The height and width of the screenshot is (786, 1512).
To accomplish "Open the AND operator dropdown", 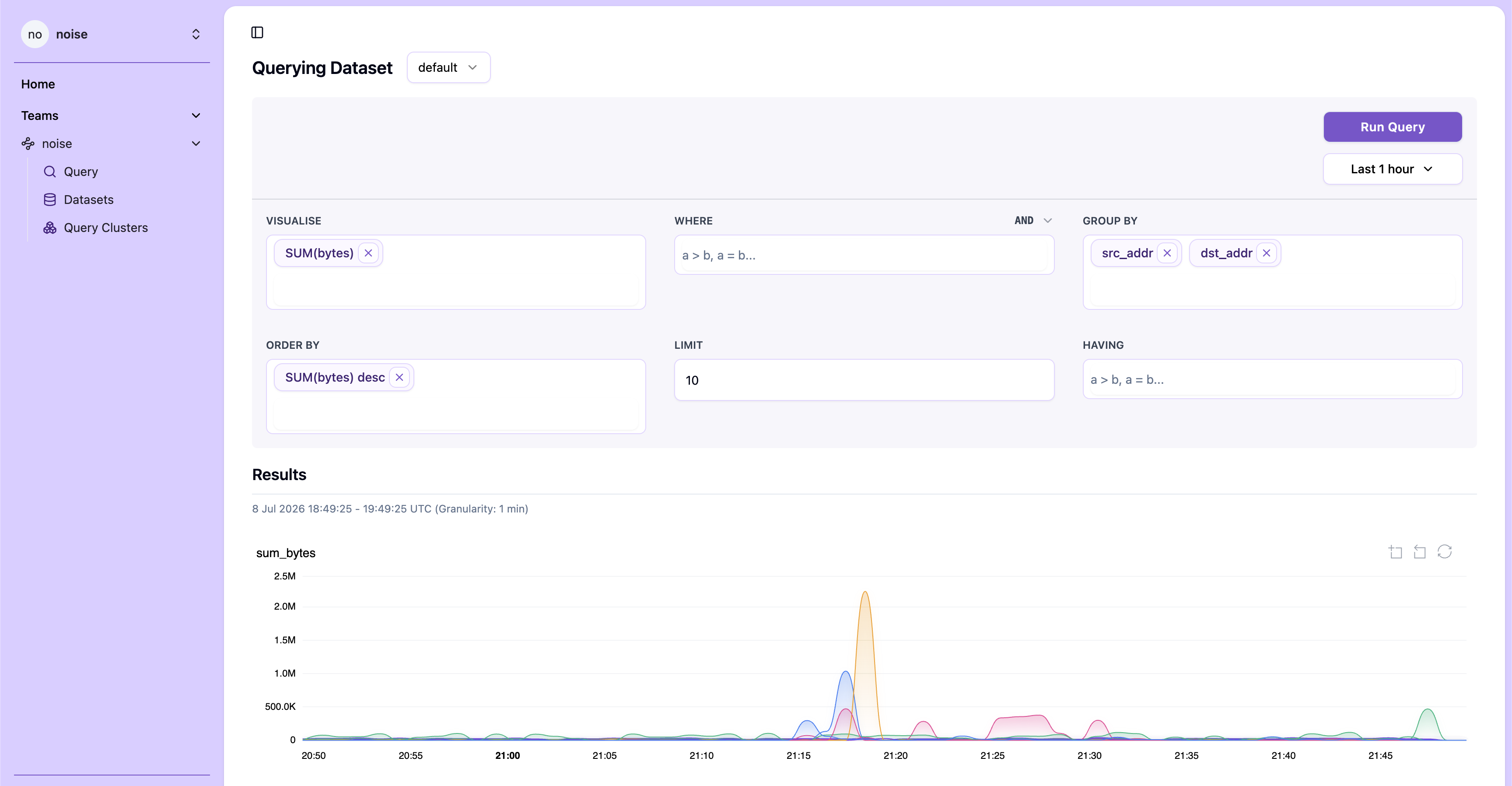I will (x=1033, y=221).
